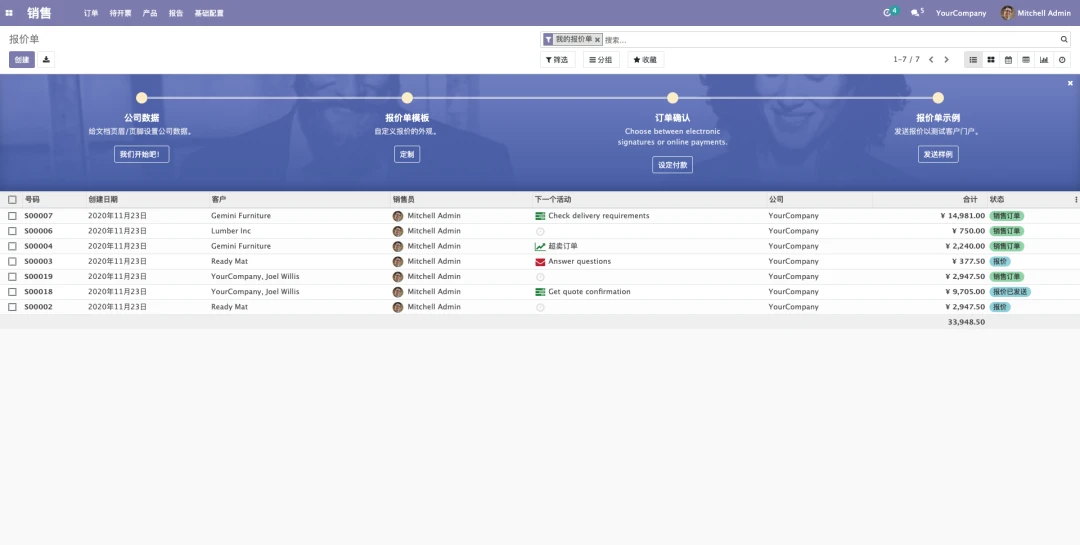Screen dimensions: 1080x545
Task: Open the 订单 menu
Action: (x=91, y=13)
